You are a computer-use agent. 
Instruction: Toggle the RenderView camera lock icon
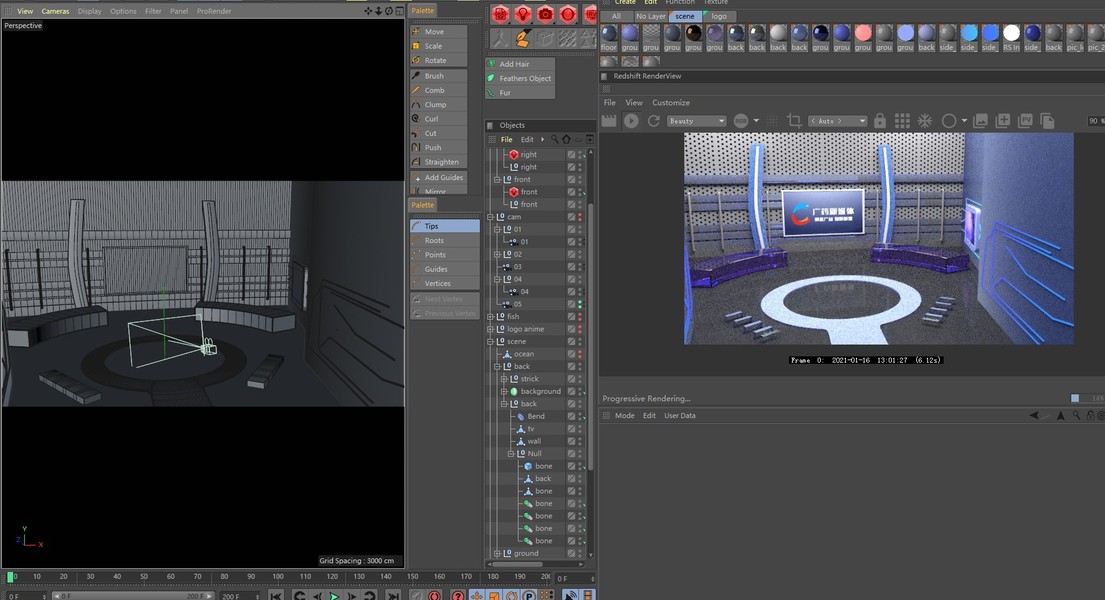[879, 121]
